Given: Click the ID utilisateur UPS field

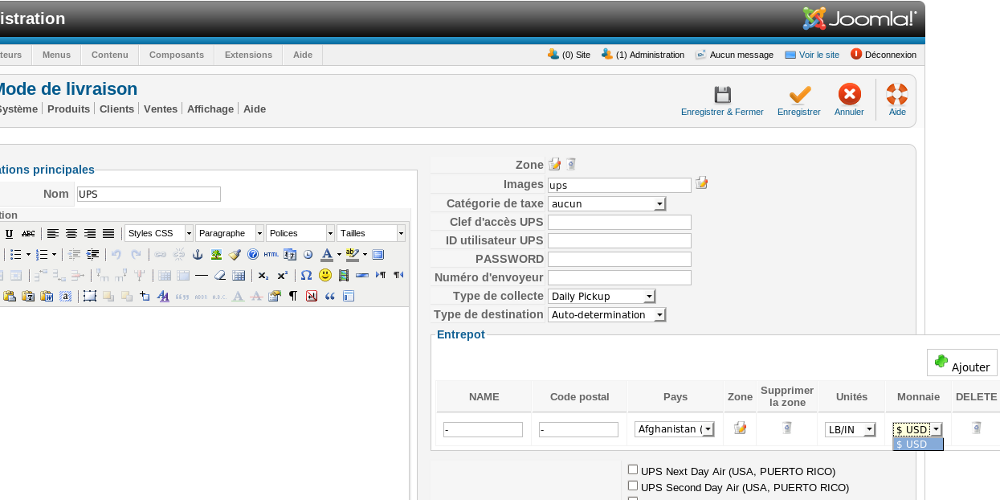Looking at the screenshot, I should click(x=620, y=241).
